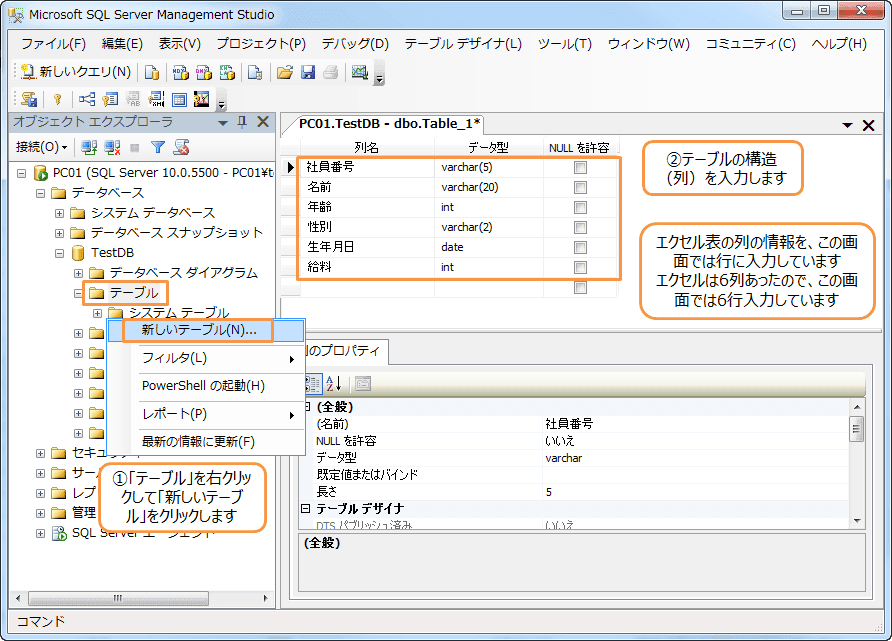Click the Property Pages icon in properties
892x641 pixels.
pos(363,384)
